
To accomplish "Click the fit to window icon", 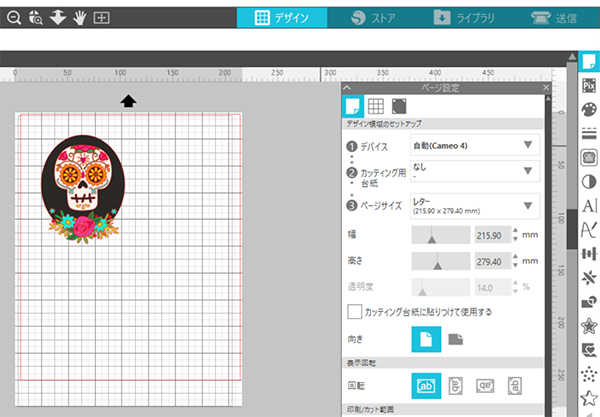I will pyautogui.click(x=101, y=18).
